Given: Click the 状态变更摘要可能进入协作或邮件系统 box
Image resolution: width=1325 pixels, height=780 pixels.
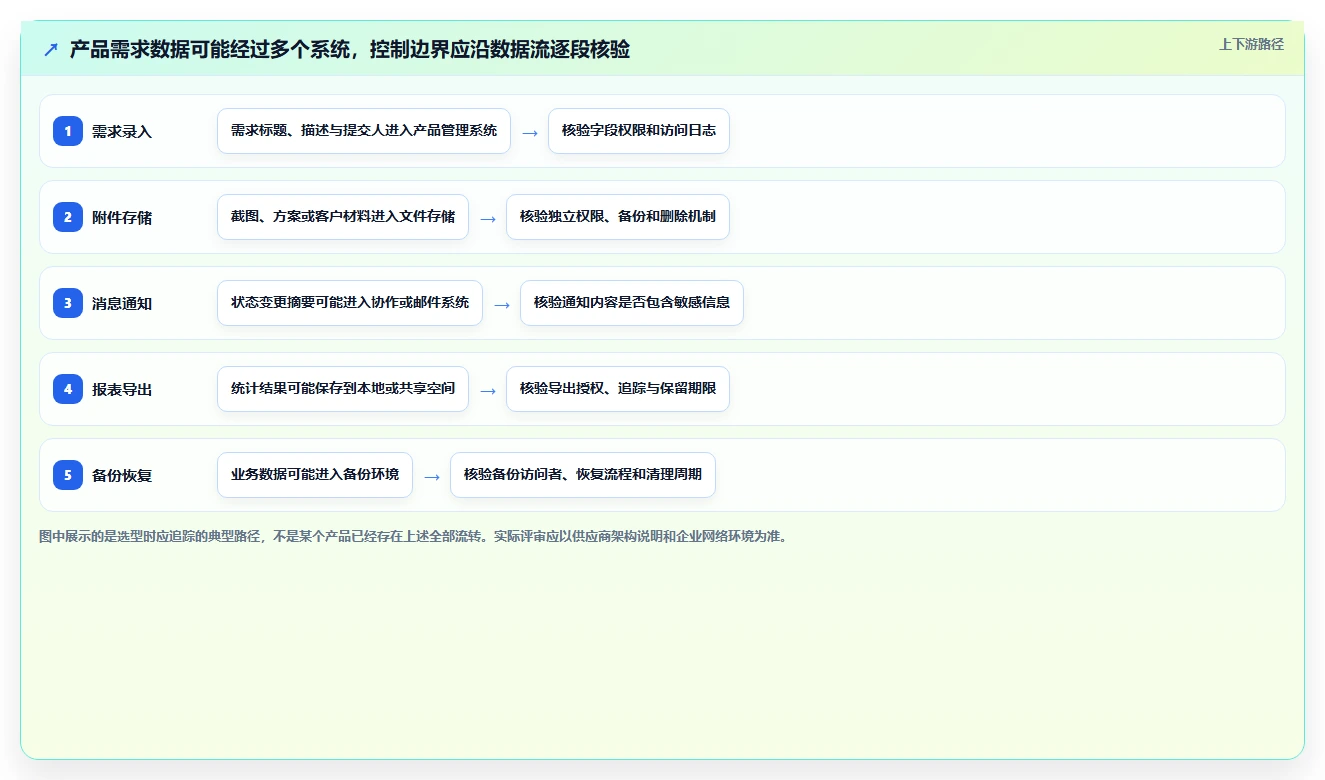Looking at the screenshot, I should click(x=350, y=303).
